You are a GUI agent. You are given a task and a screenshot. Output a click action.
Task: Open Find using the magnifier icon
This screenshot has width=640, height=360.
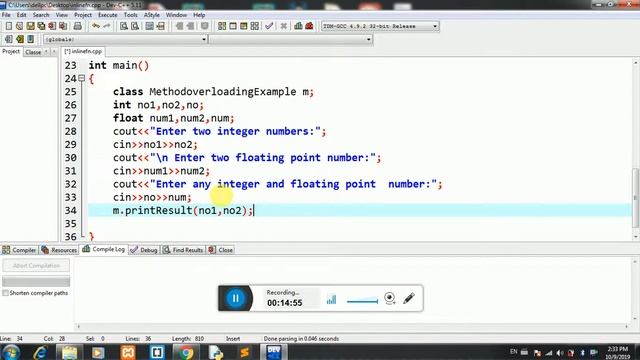pos(124,26)
